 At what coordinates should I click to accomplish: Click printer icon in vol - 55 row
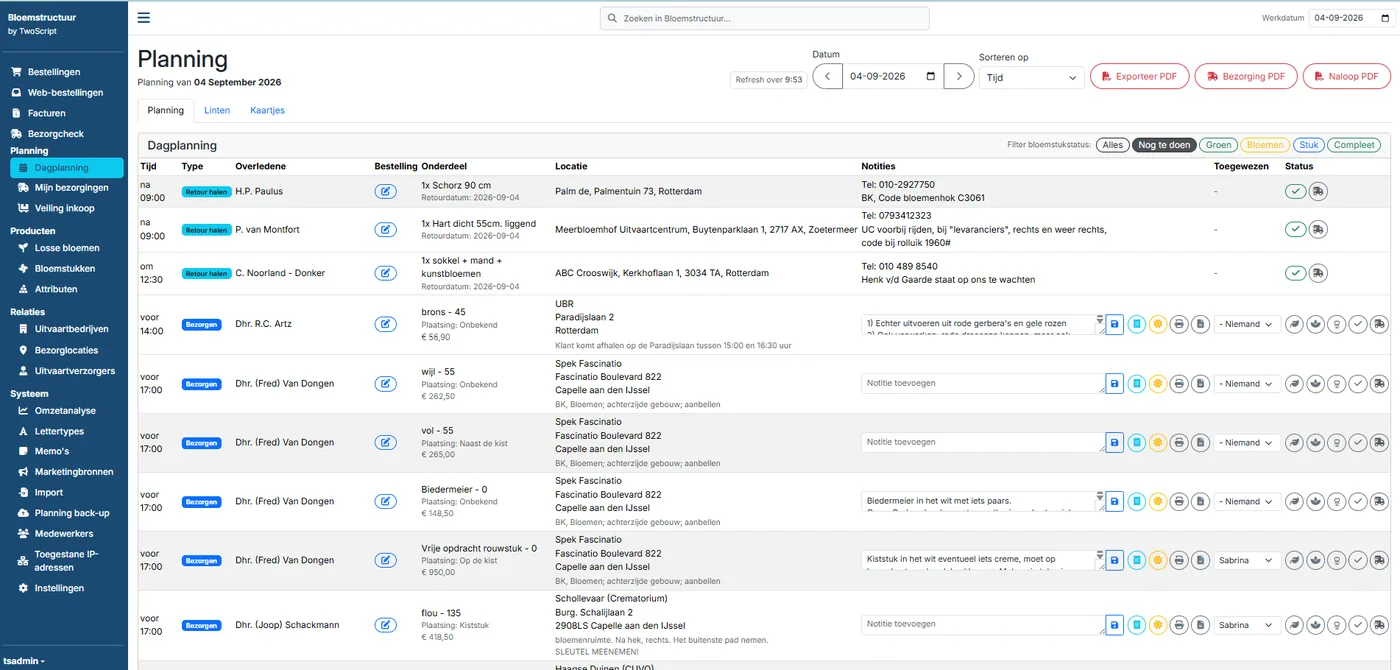click(1180, 442)
